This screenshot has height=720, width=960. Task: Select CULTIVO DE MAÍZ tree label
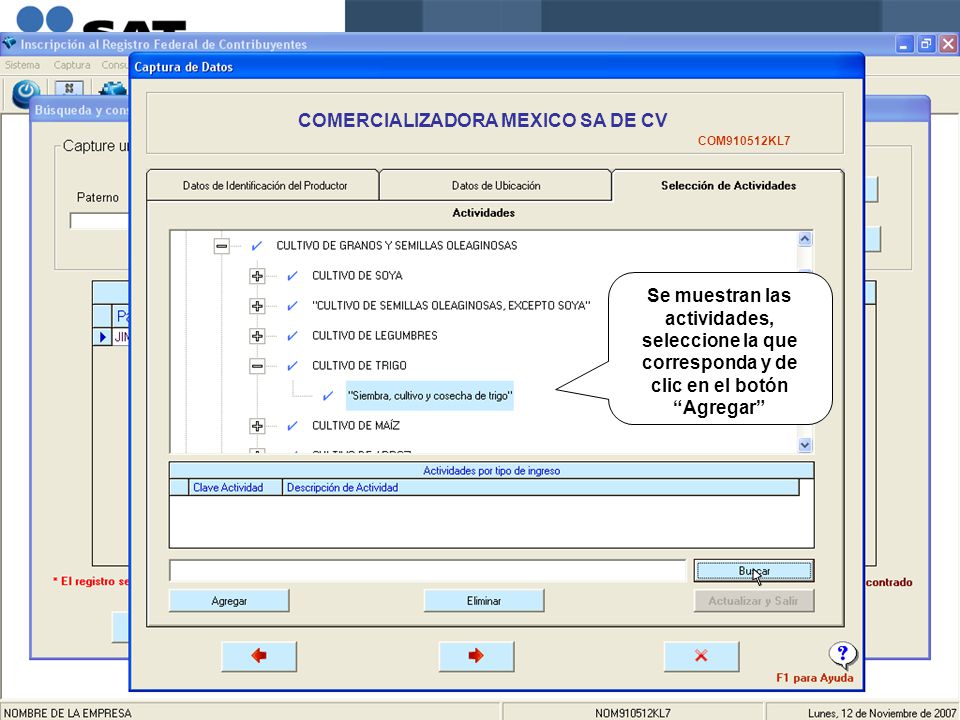(x=356, y=426)
